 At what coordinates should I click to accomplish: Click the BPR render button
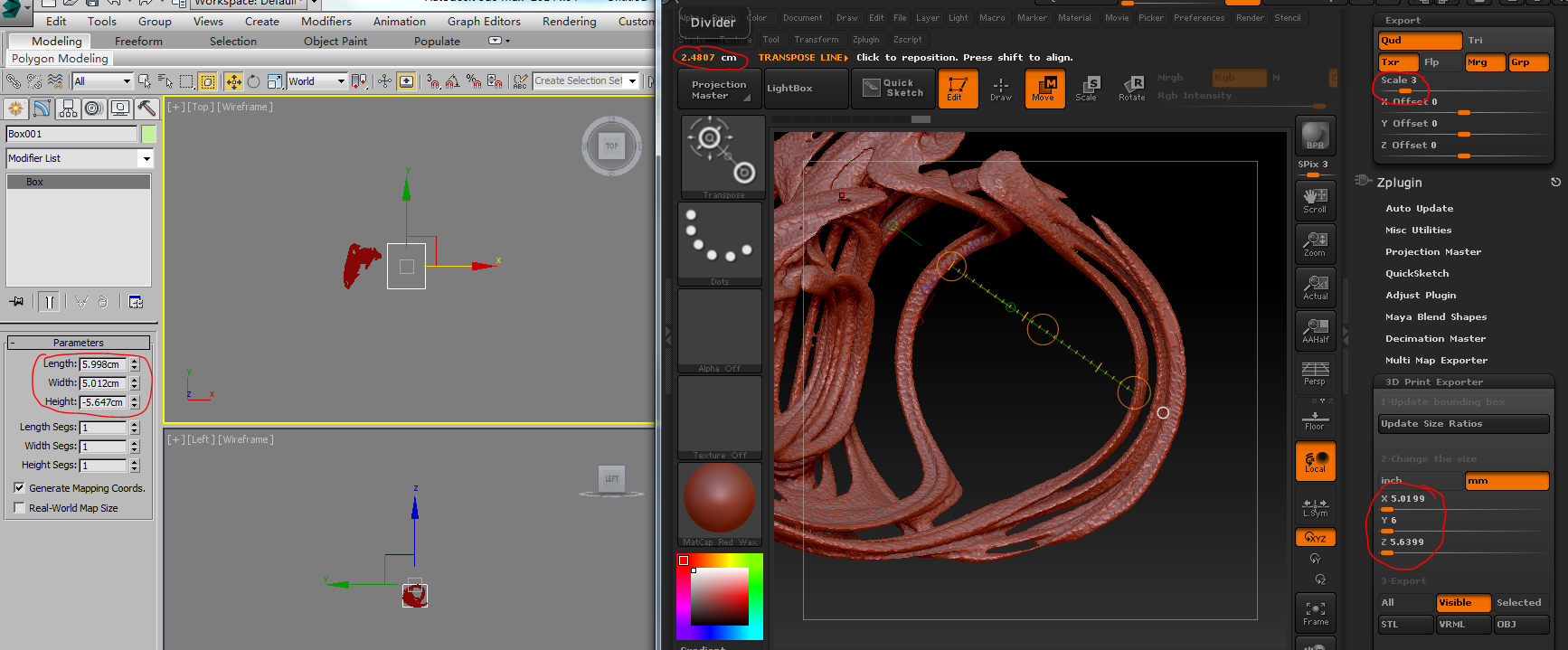[1315, 136]
